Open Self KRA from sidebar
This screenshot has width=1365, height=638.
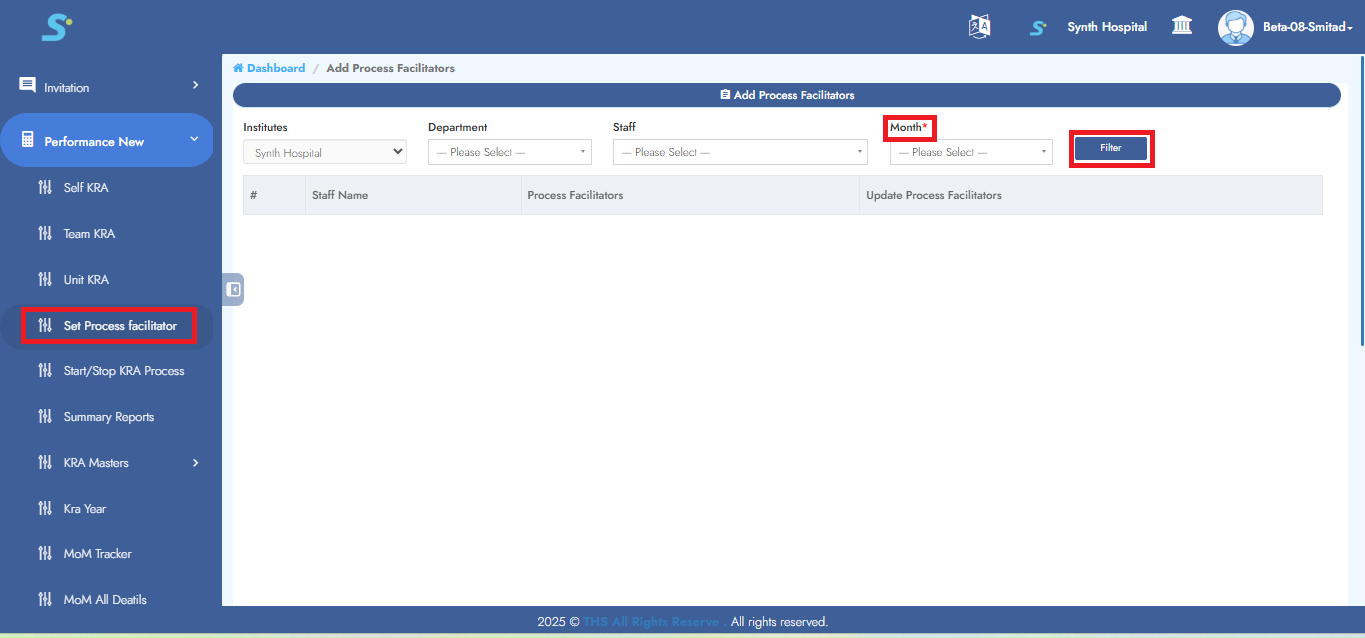tap(86, 188)
